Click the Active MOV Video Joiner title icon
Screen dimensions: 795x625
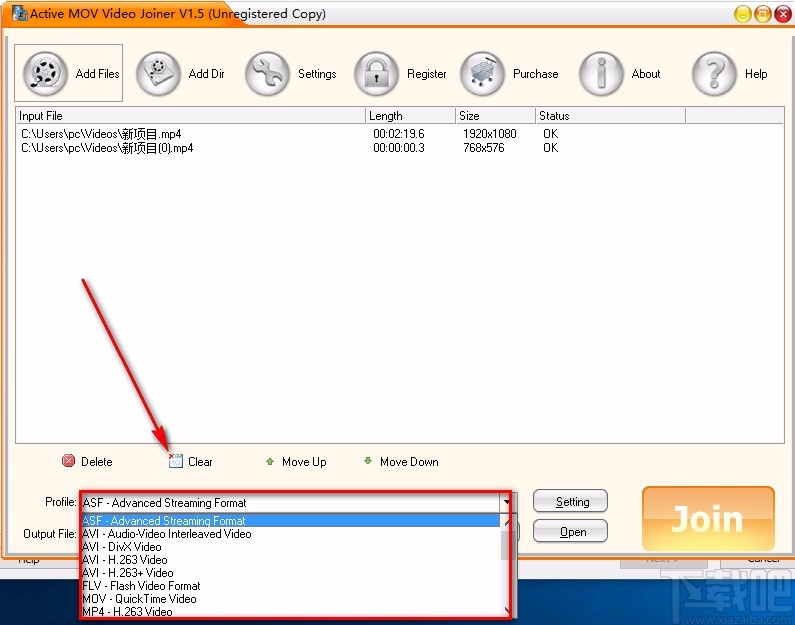pyautogui.click(x=20, y=13)
